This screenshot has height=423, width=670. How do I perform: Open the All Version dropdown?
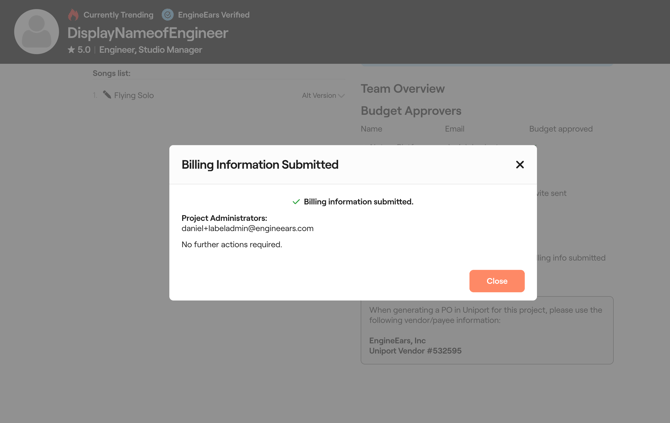[322, 96]
